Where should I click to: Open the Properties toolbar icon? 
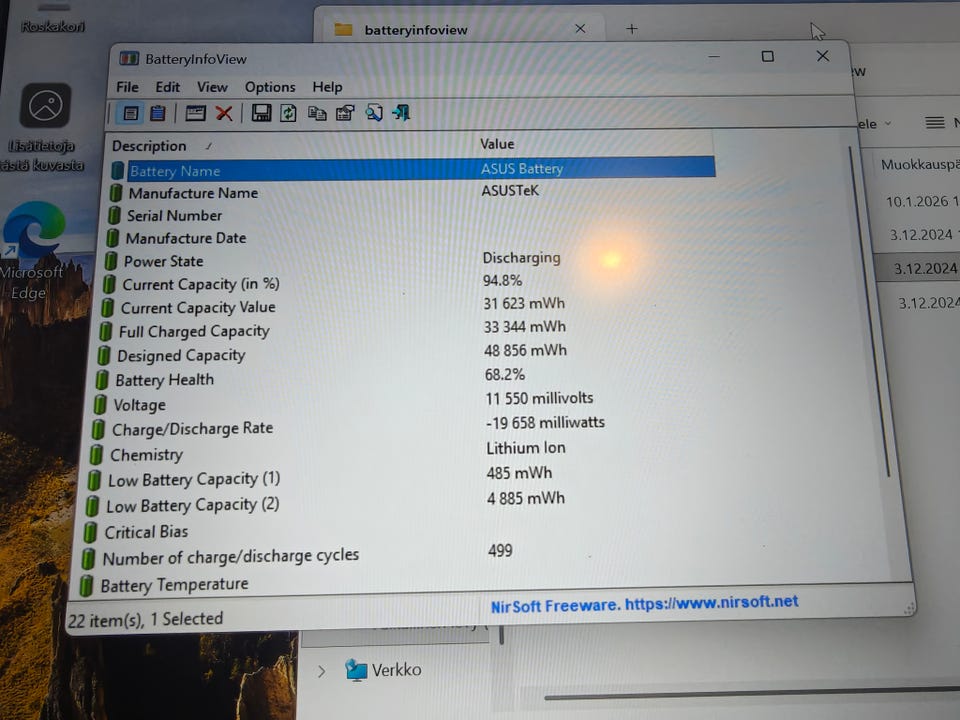[x=345, y=113]
